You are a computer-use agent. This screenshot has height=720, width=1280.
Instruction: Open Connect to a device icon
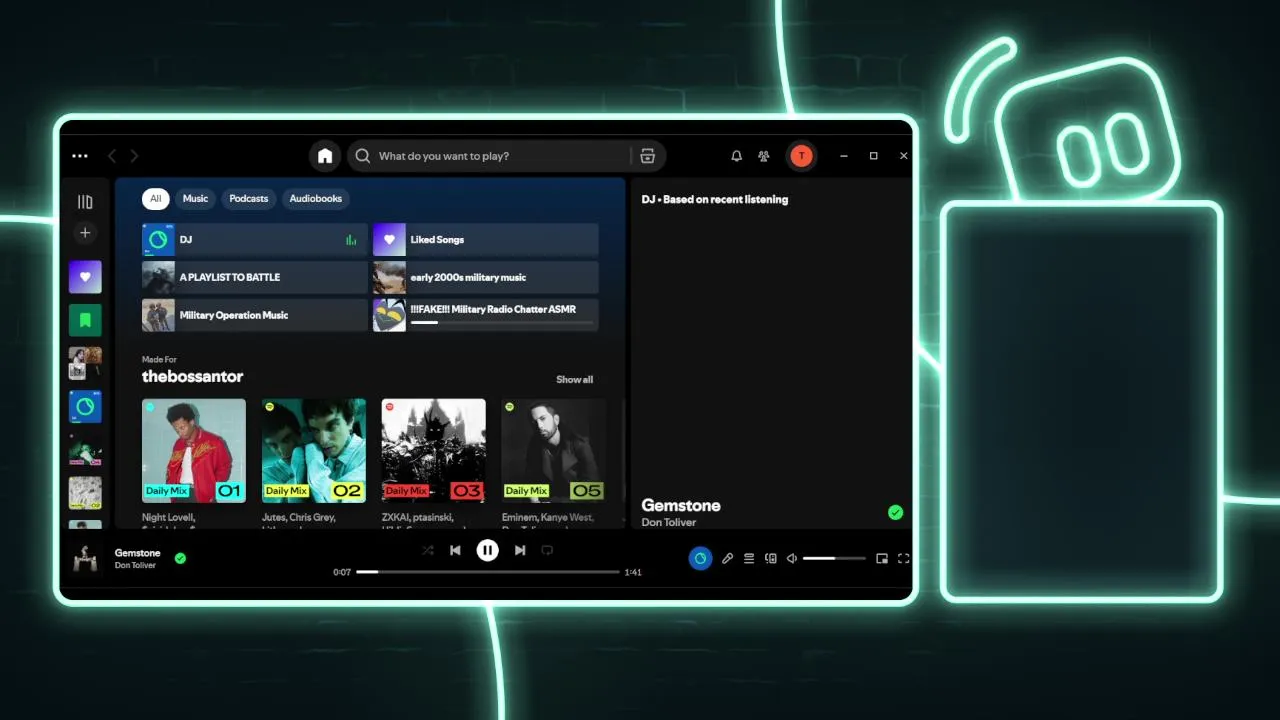(x=771, y=559)
